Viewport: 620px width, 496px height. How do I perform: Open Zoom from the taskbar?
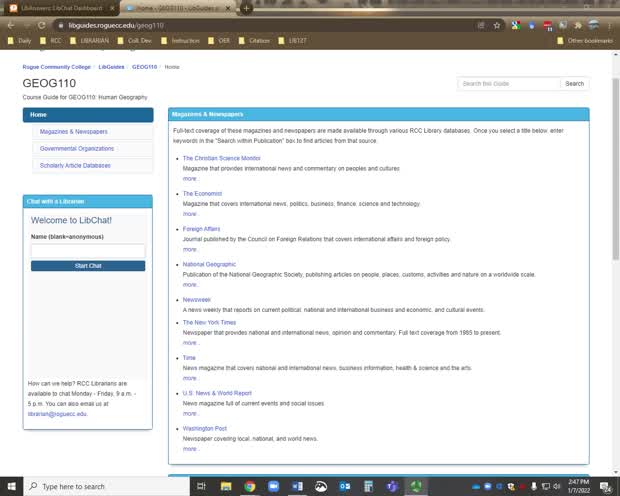[x=273, y=486]
